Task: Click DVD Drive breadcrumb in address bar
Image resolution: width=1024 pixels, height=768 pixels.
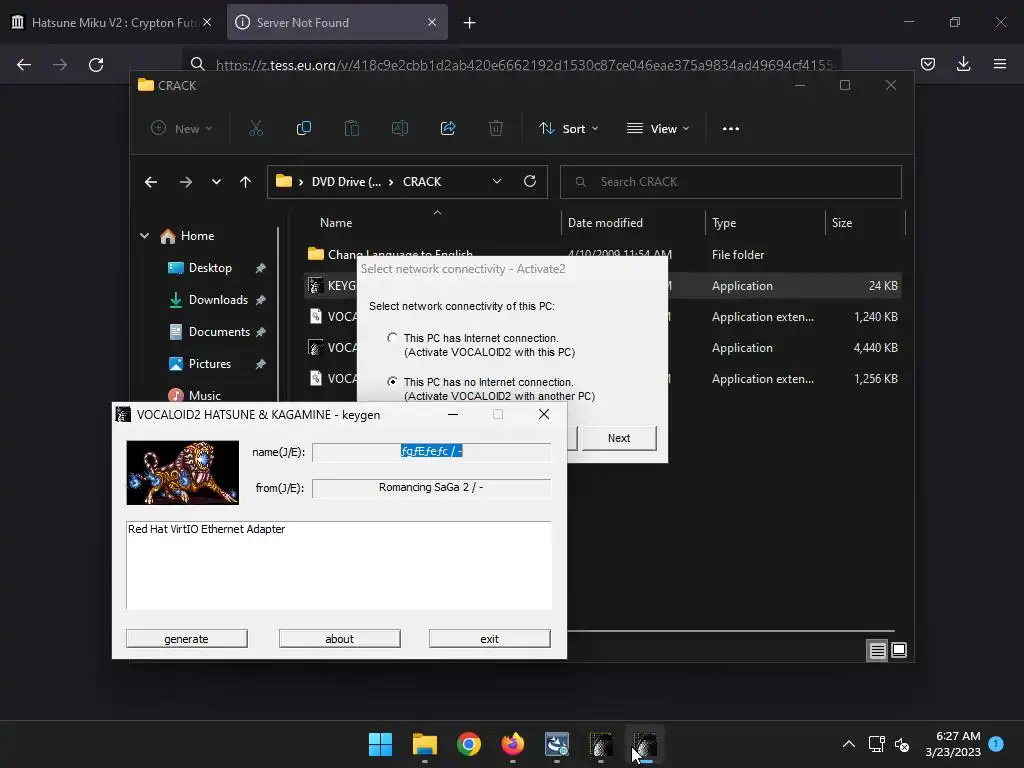Action: [x=346, y=182]
